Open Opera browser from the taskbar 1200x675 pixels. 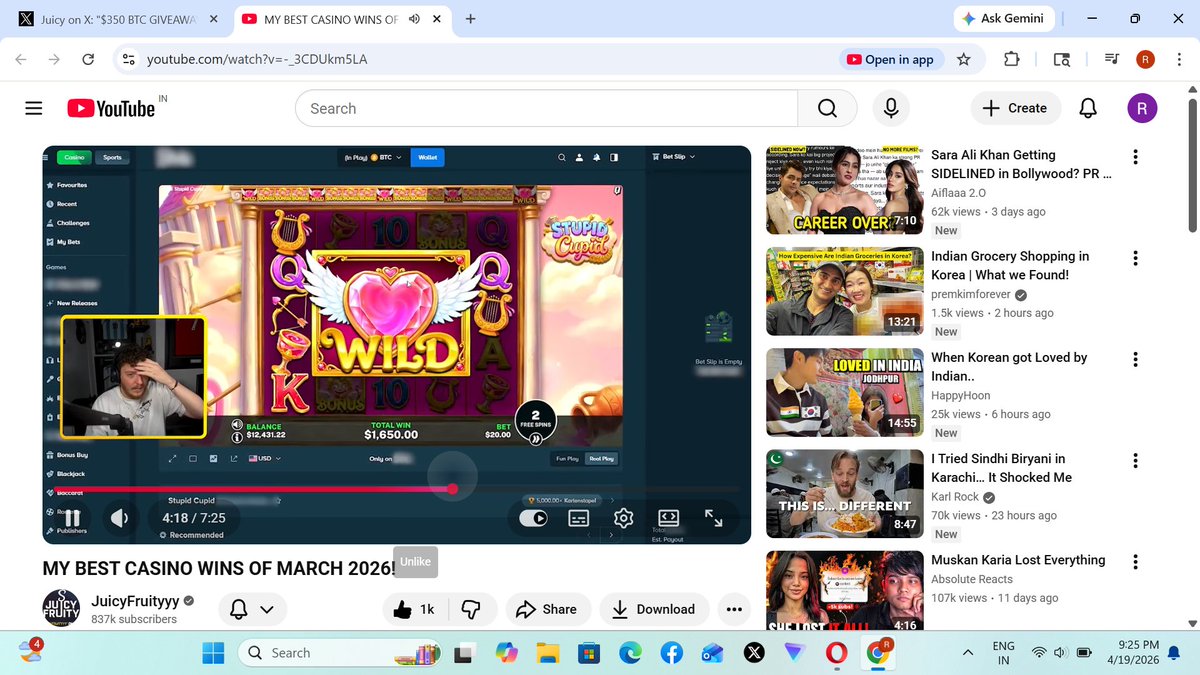[x=836, y=653]
